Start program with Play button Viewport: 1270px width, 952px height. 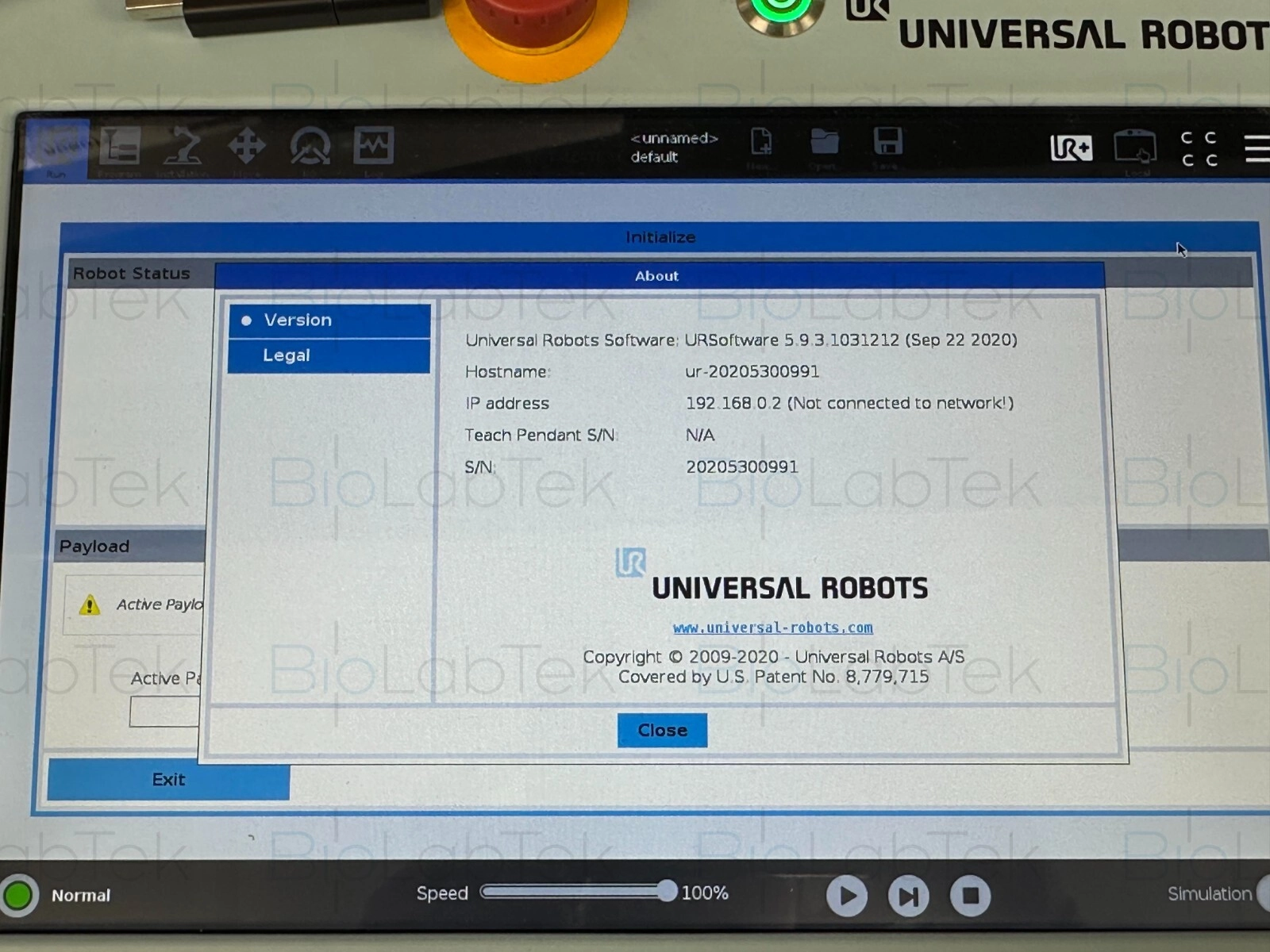tap(846, 896)
